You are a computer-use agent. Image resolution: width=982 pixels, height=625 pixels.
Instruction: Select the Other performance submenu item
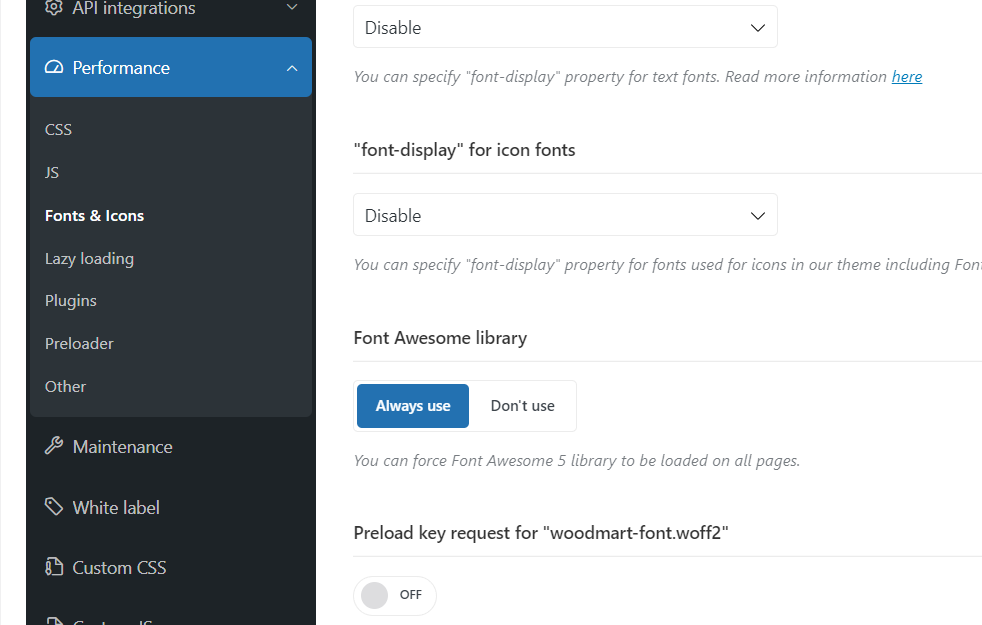[x=66, y=387]
